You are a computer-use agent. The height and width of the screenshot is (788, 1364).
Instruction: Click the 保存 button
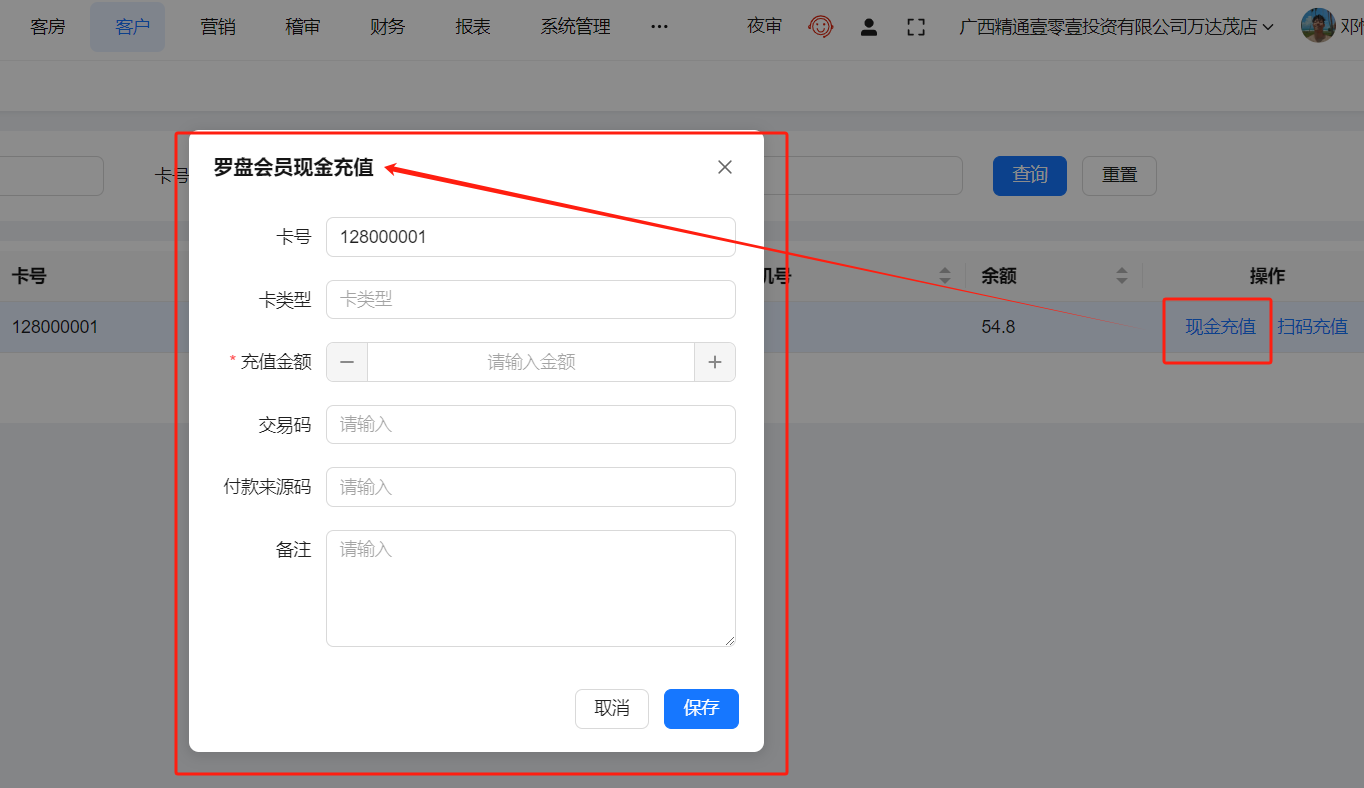[x=701, y=708]
